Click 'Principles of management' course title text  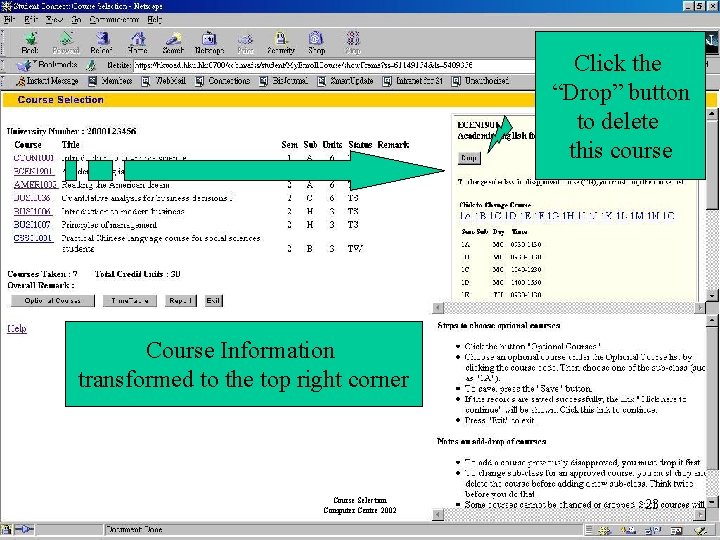pos(109,225)
